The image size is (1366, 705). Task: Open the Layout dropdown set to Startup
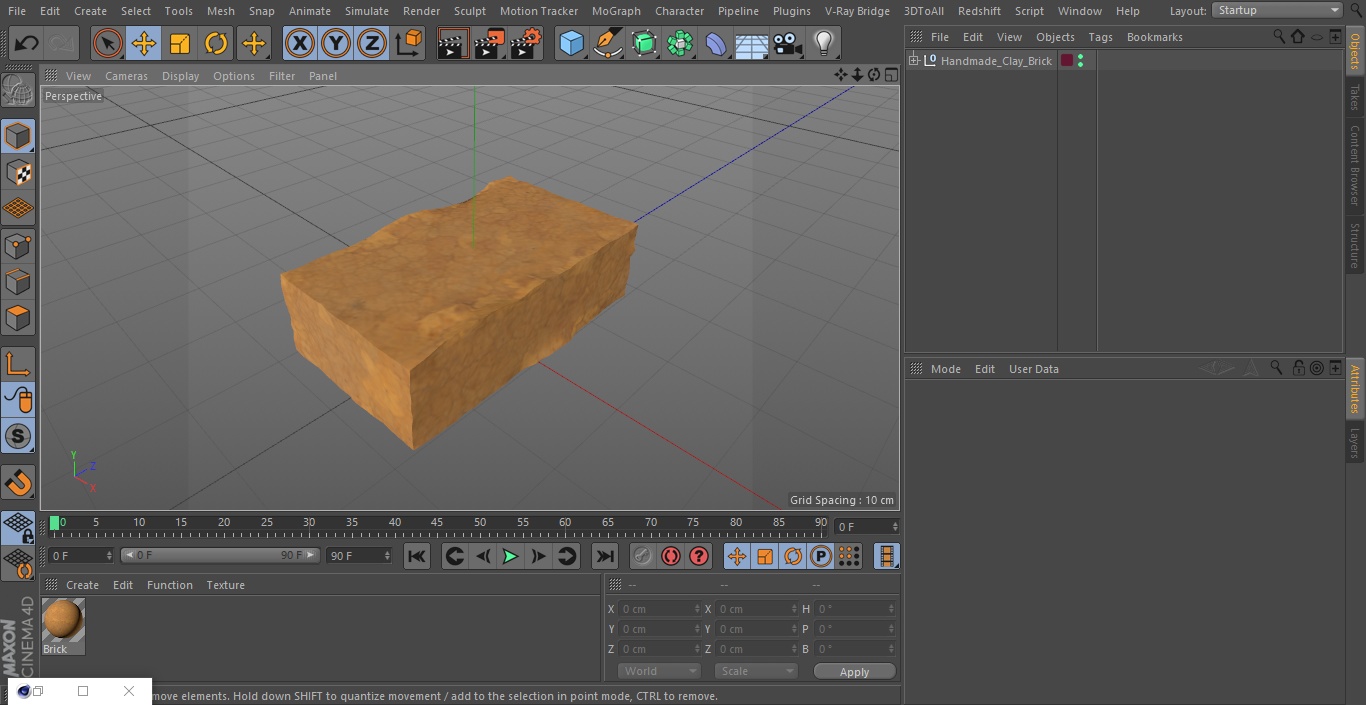(1277, 10)
